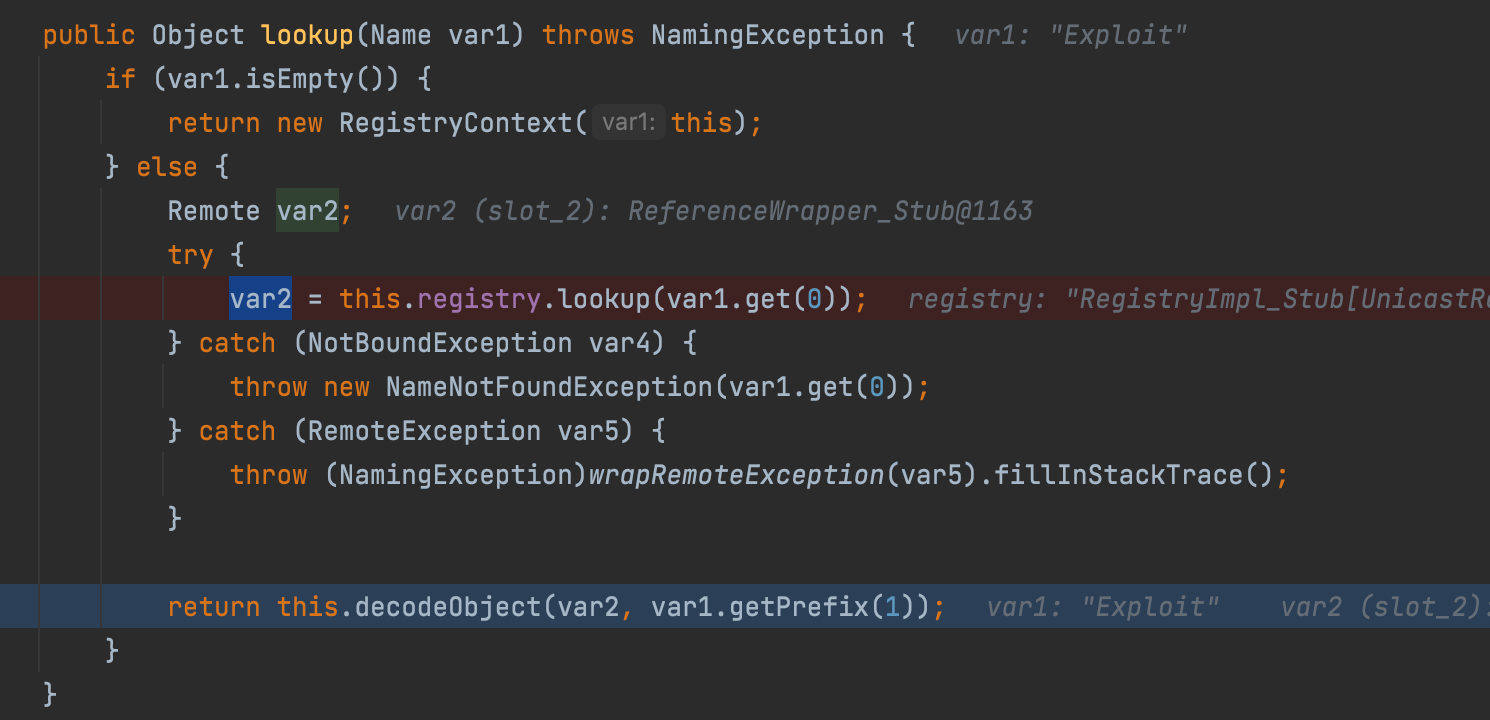
Task: Click the purple registry field reference
Action: tap(478, 299)
